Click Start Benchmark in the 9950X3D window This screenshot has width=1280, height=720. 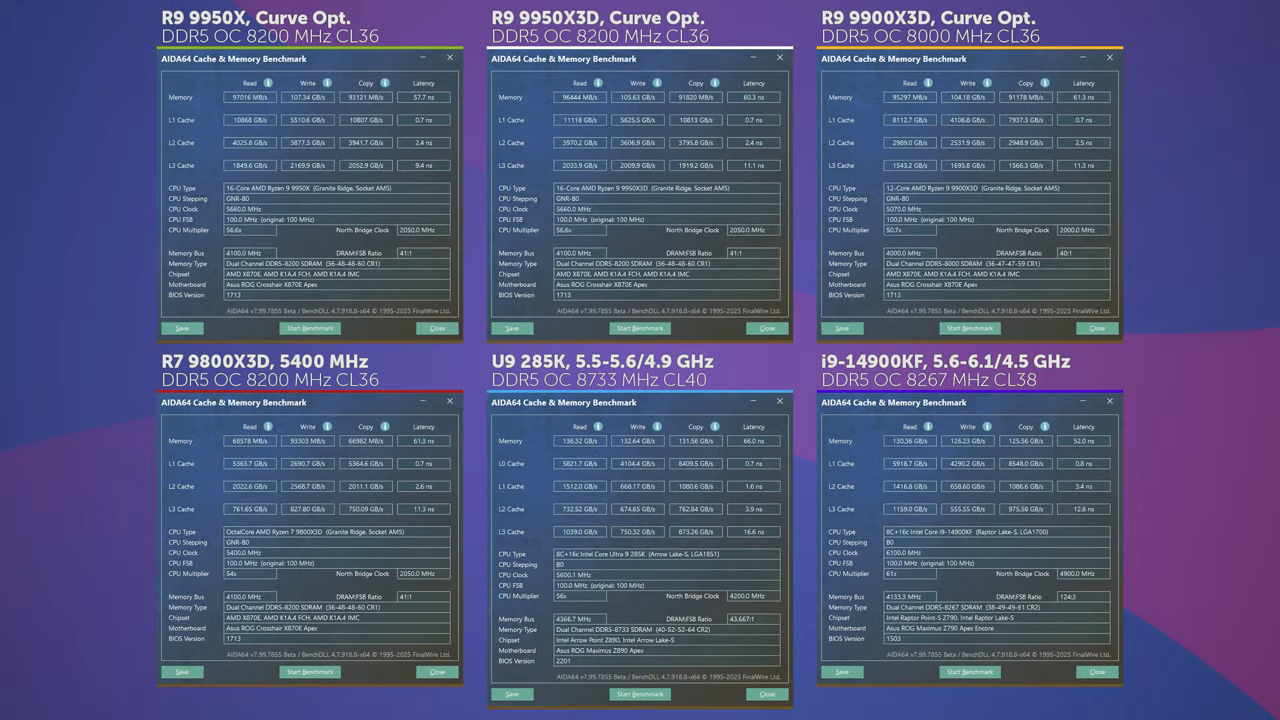click(640, 328)
